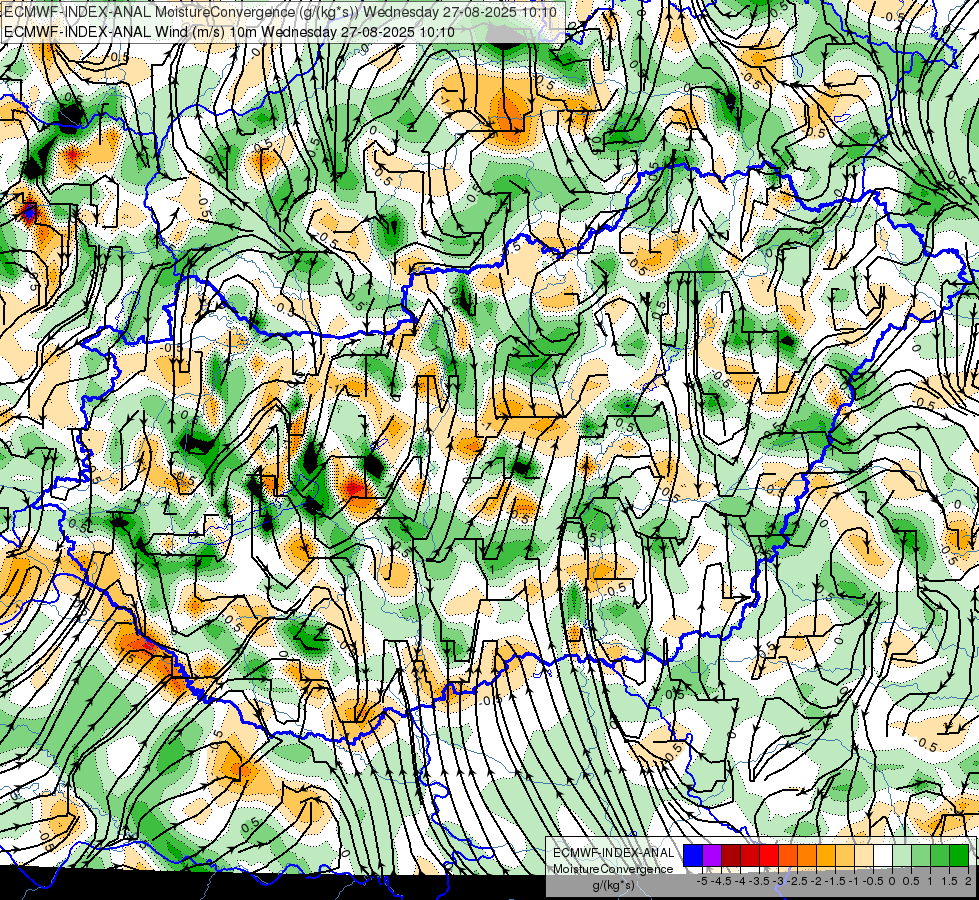Click the -3.5 legend scale value
This screenshot has height=900, width=979.
click(x=759, y=881)
